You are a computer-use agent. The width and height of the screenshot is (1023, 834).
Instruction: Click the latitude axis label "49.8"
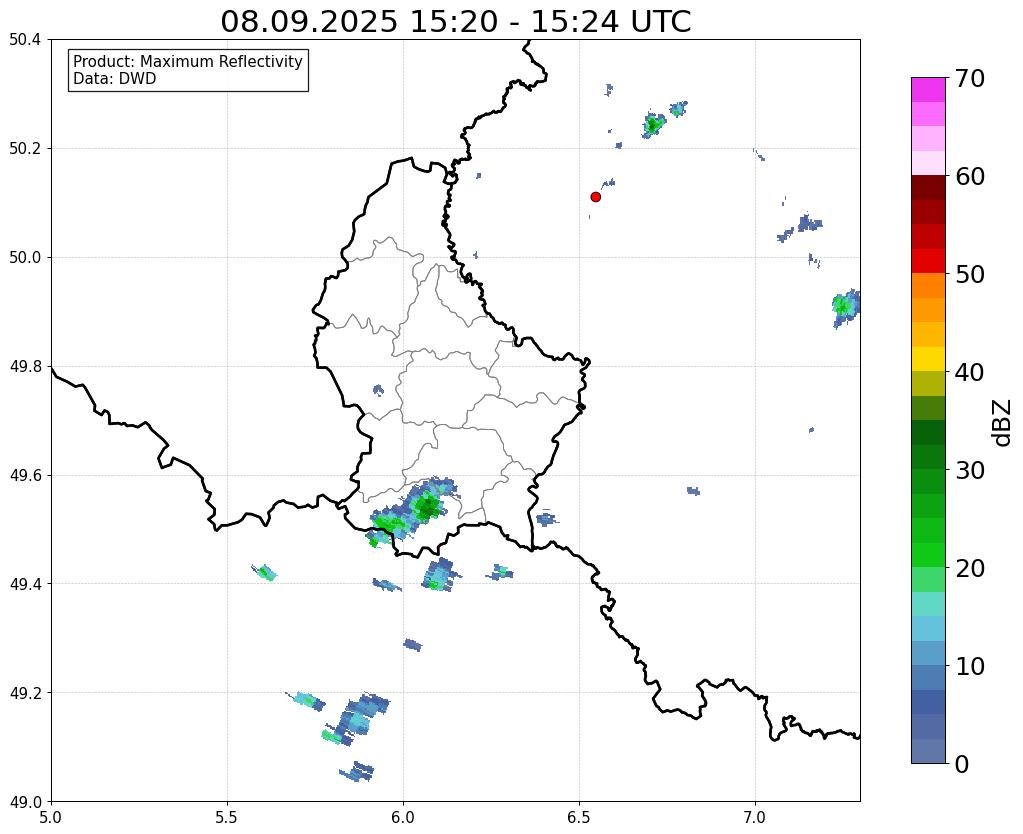[x=25, y=366]
